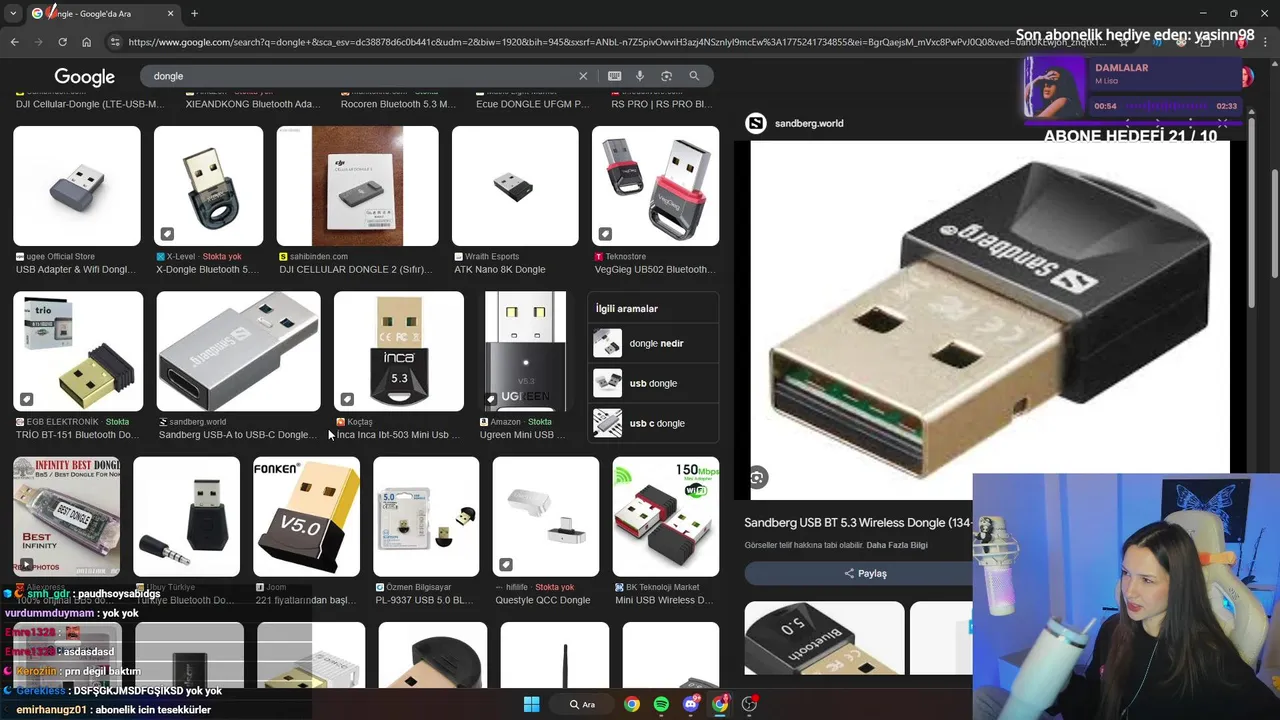
Task: Go back using browser back arrow
Action: pos(14,42)
